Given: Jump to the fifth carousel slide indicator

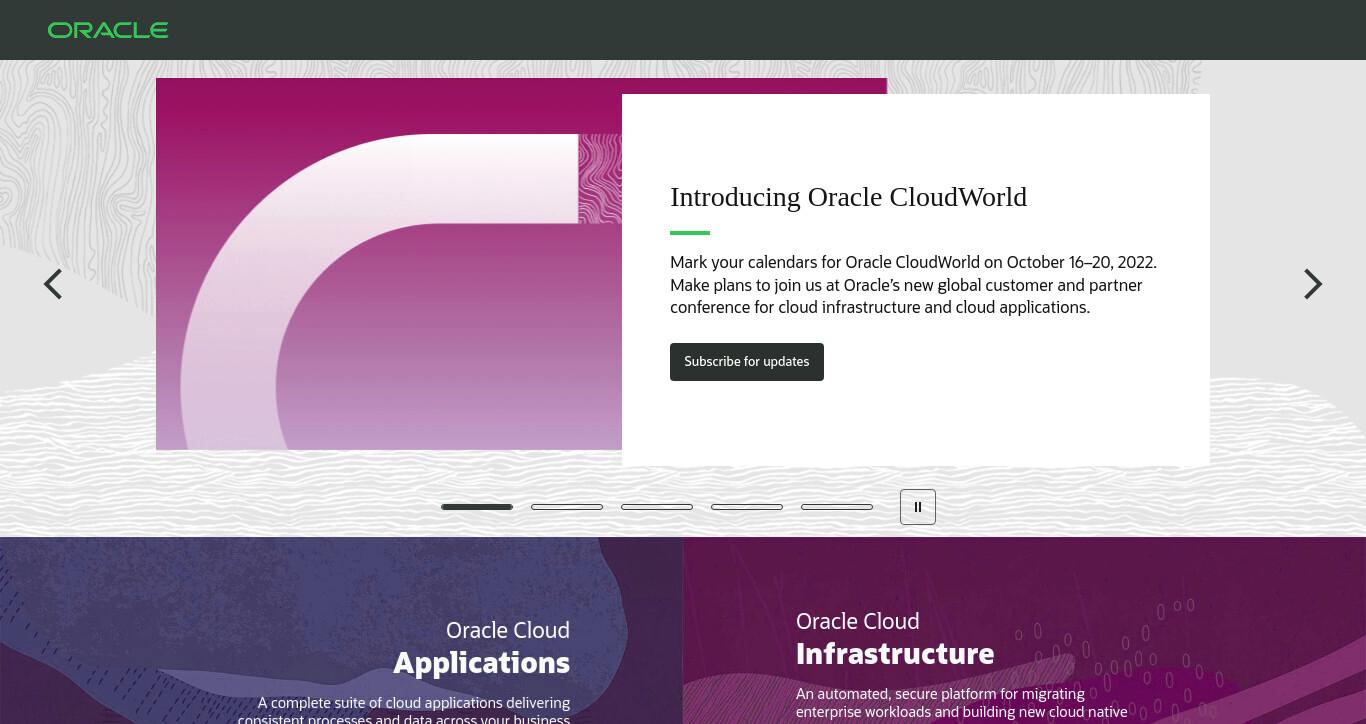Looking at the screenshot, I should [837, 507].
